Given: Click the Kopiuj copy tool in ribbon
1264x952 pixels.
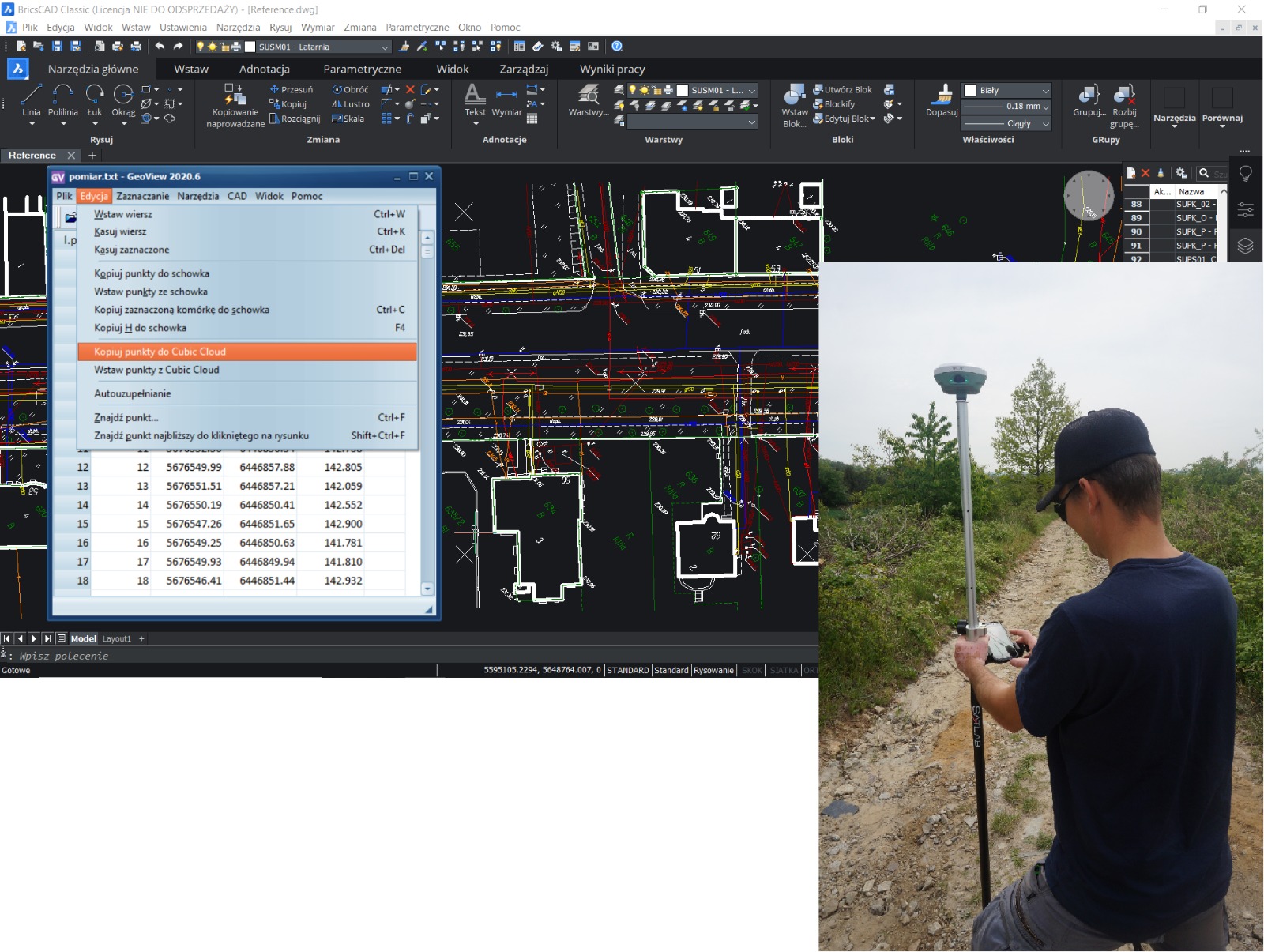Looking at the screenshot, I should (288, 104).
